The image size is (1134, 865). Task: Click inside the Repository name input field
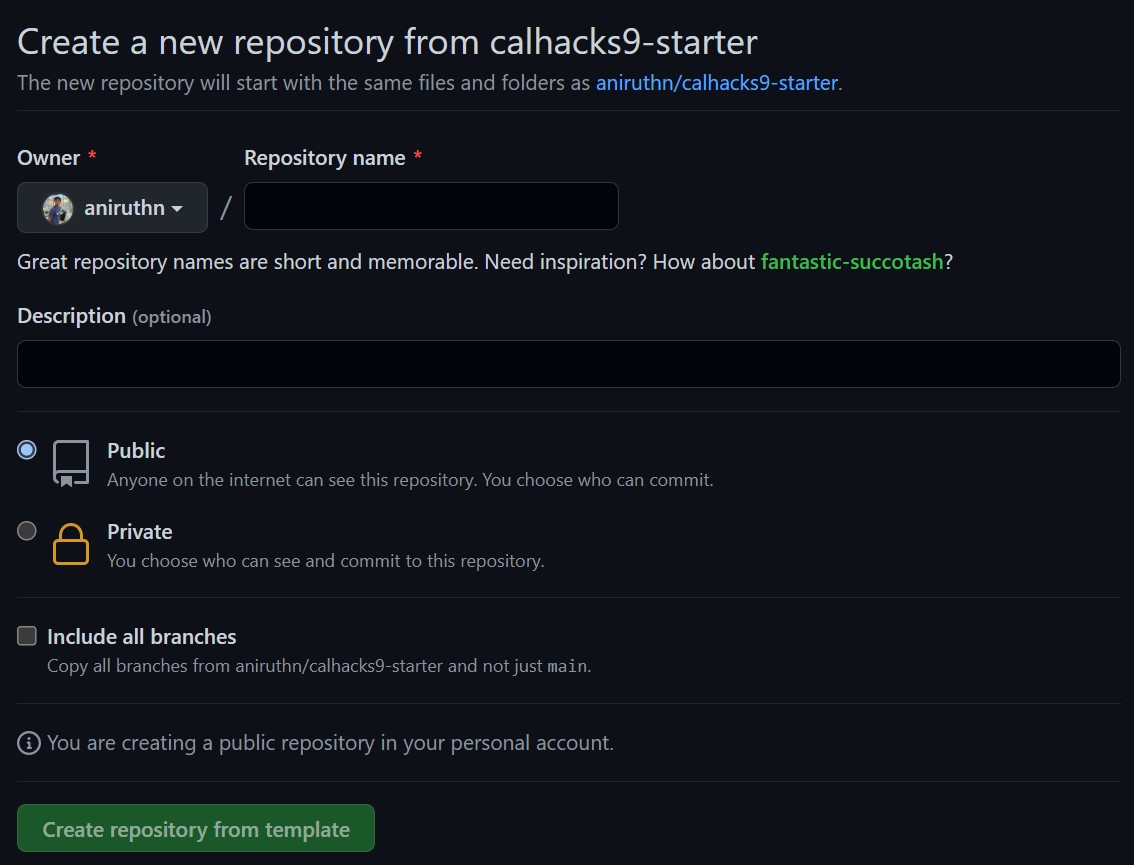tap(431, 205)
